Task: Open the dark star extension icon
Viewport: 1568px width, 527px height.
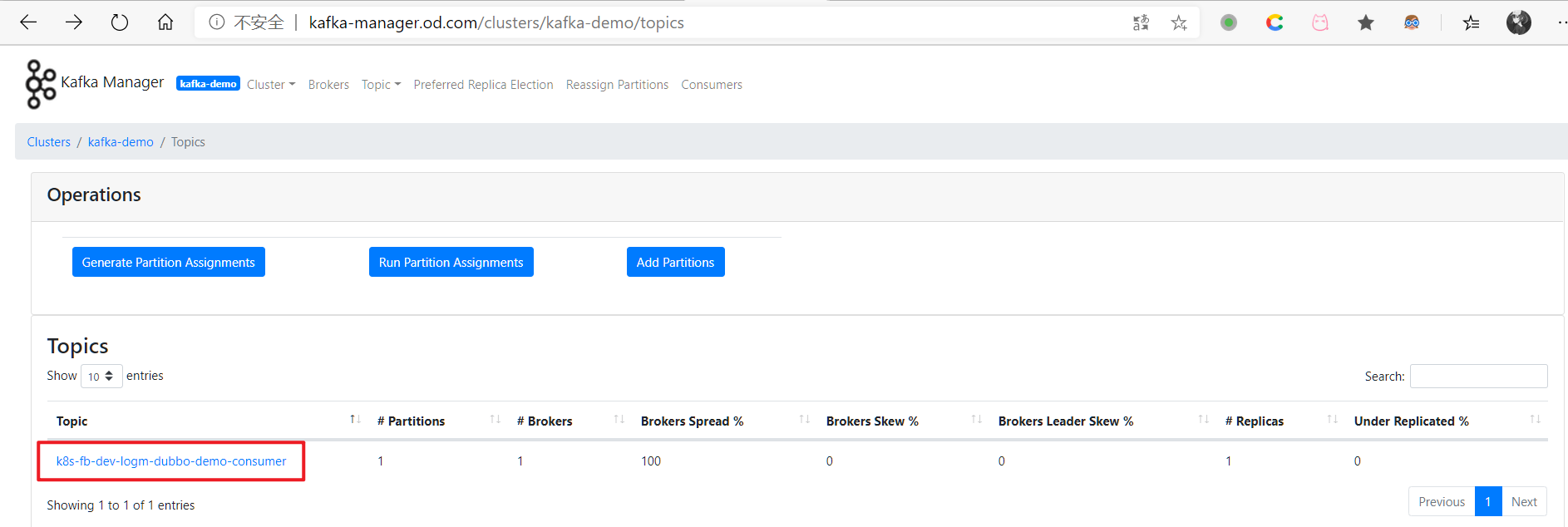Action: [1366, 22]
